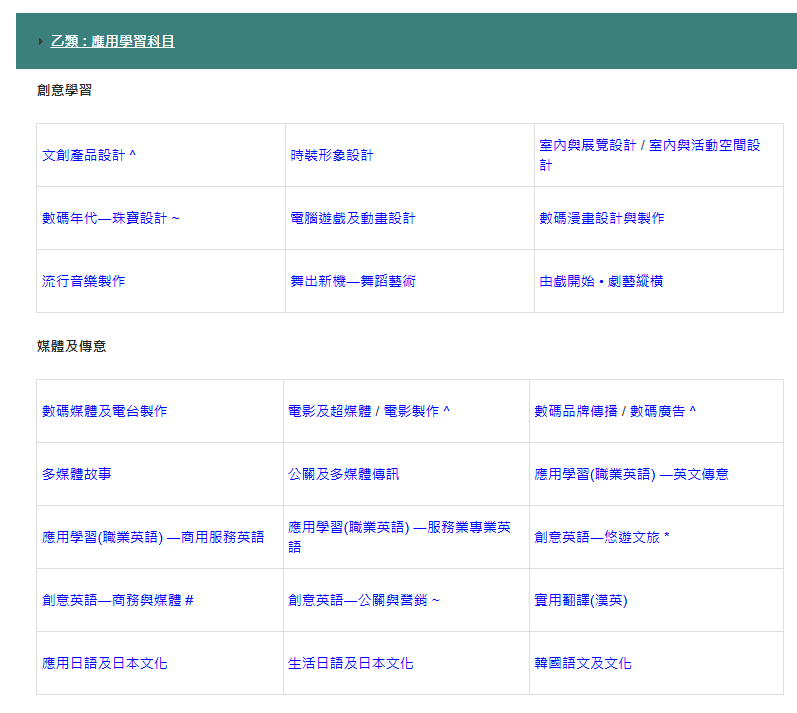Select 室內與展覽設計 / 室內與活動空間設計 link

[x=649, y=146]
